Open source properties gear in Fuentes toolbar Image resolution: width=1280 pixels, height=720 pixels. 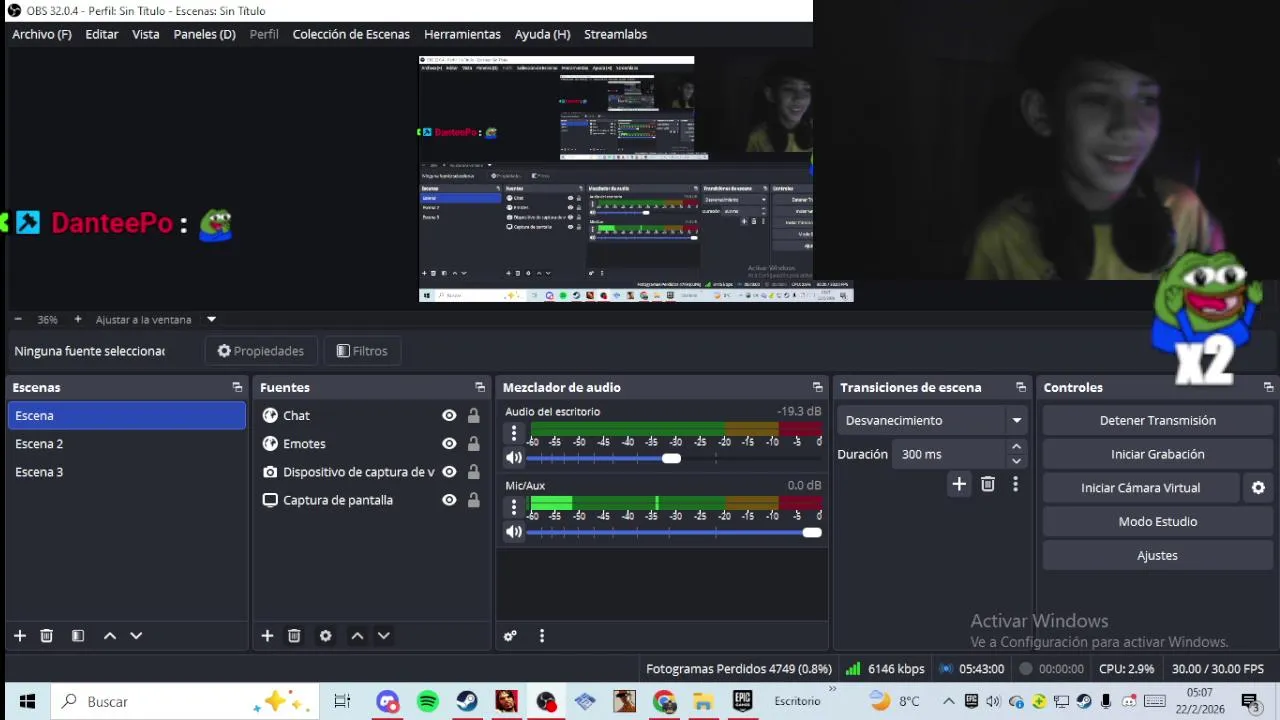(x=325, y=636)
